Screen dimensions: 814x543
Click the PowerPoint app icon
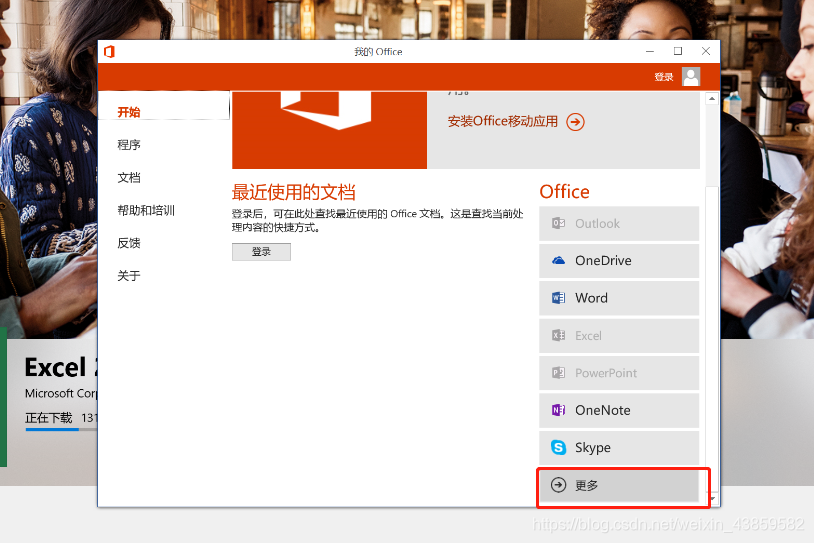click(x=559, y=373)
